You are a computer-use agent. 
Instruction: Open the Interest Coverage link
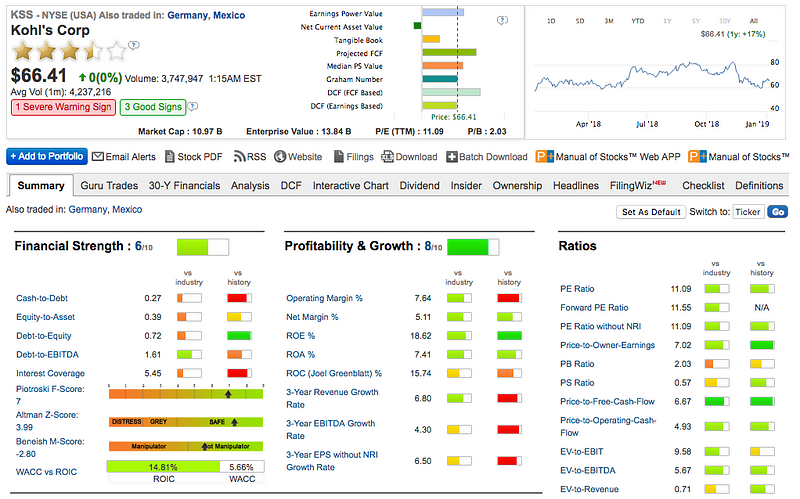[51, 373]
